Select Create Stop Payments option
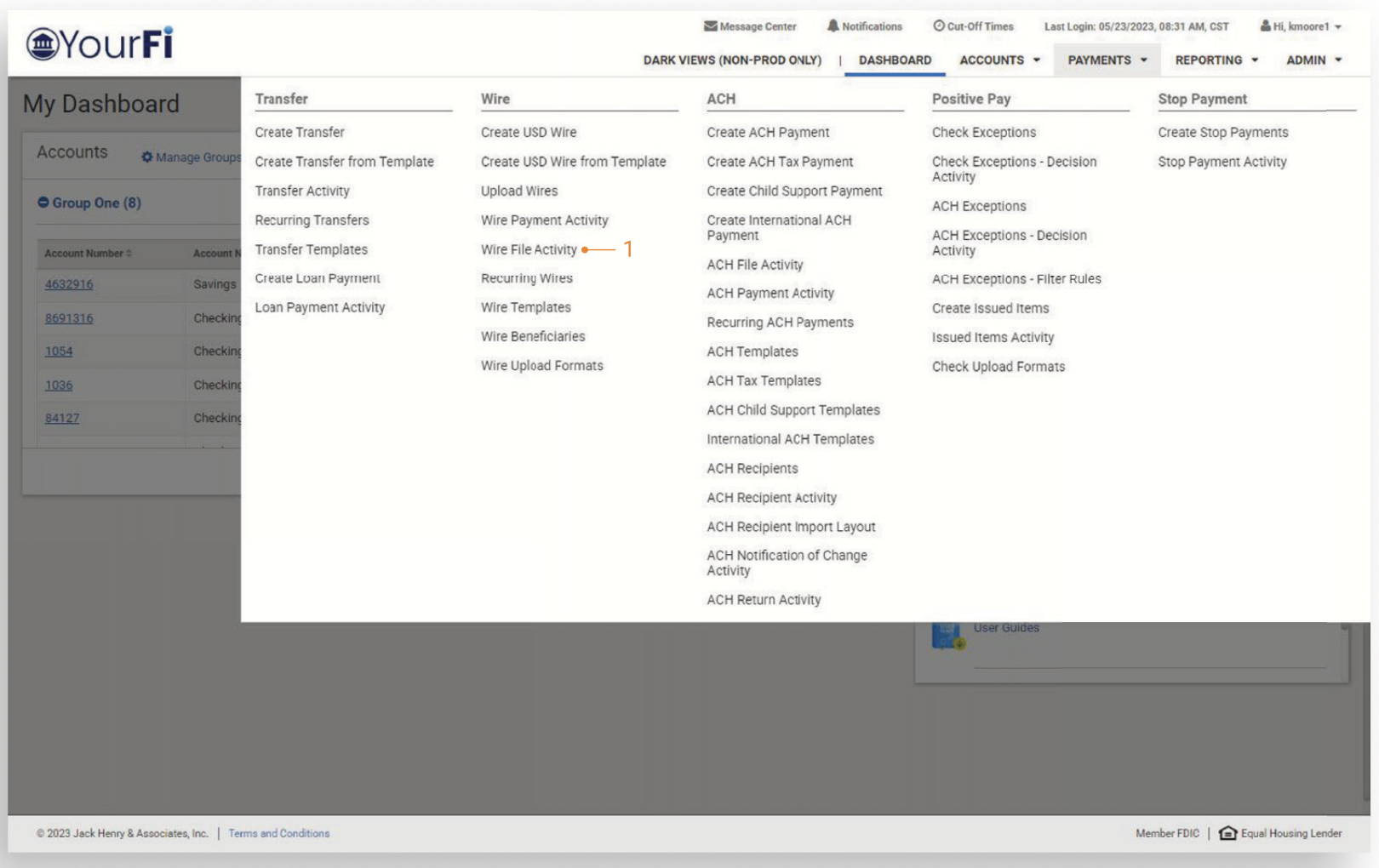1379x868 pixels. point(1222,133)
